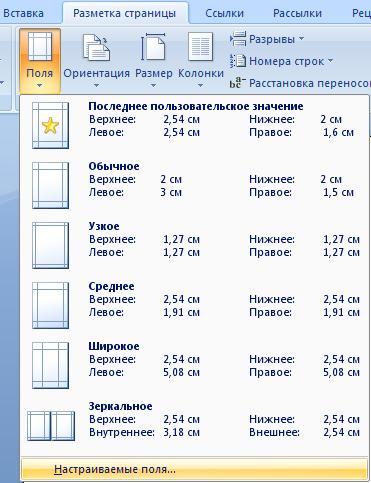The height and width of the screenshot is (483, 371).
Task: Click the Разрывы breaks icon
Action: (x=238, y=39)
